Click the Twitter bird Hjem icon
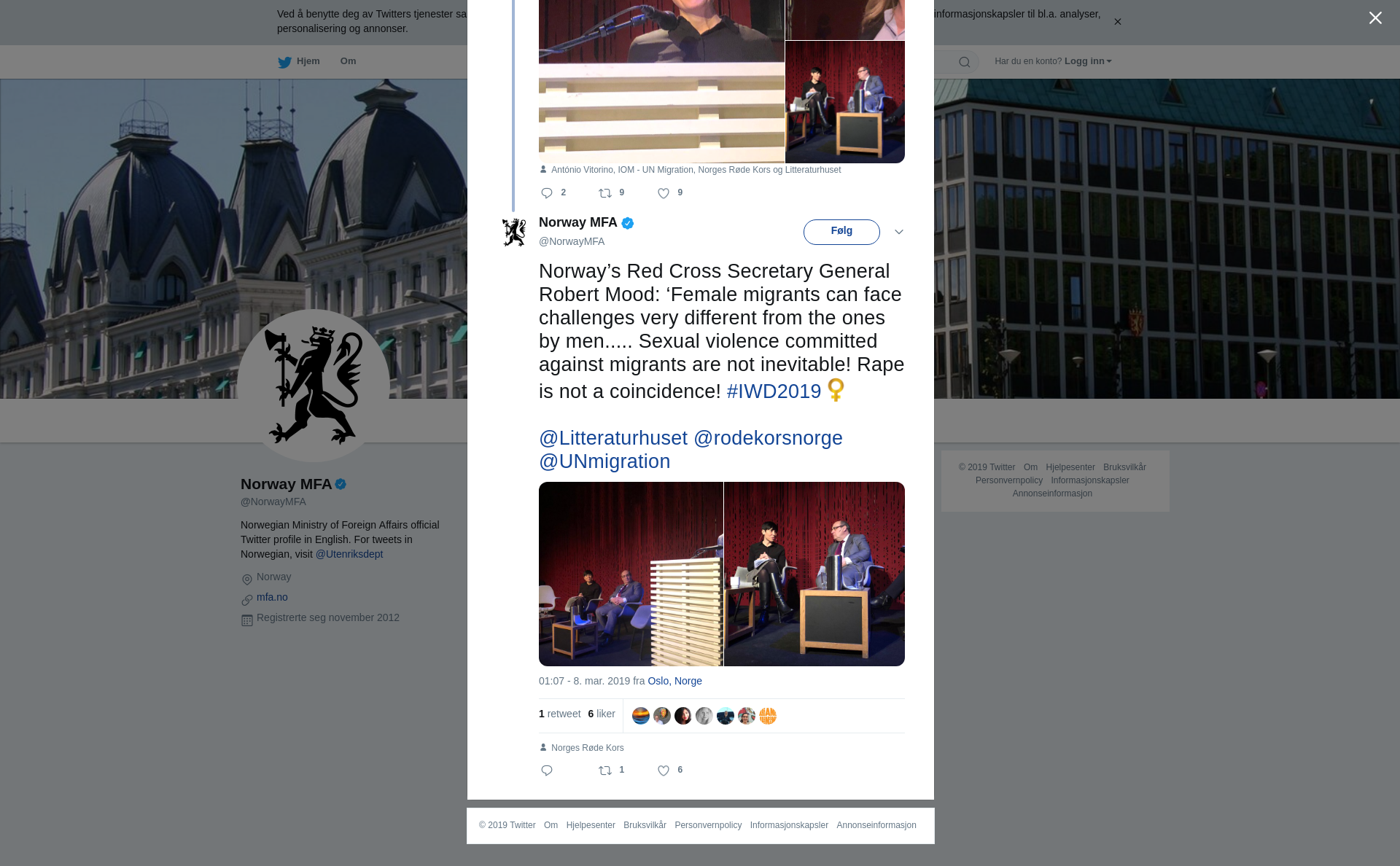This screenshot has height=866, width=1400. (284, 62)
